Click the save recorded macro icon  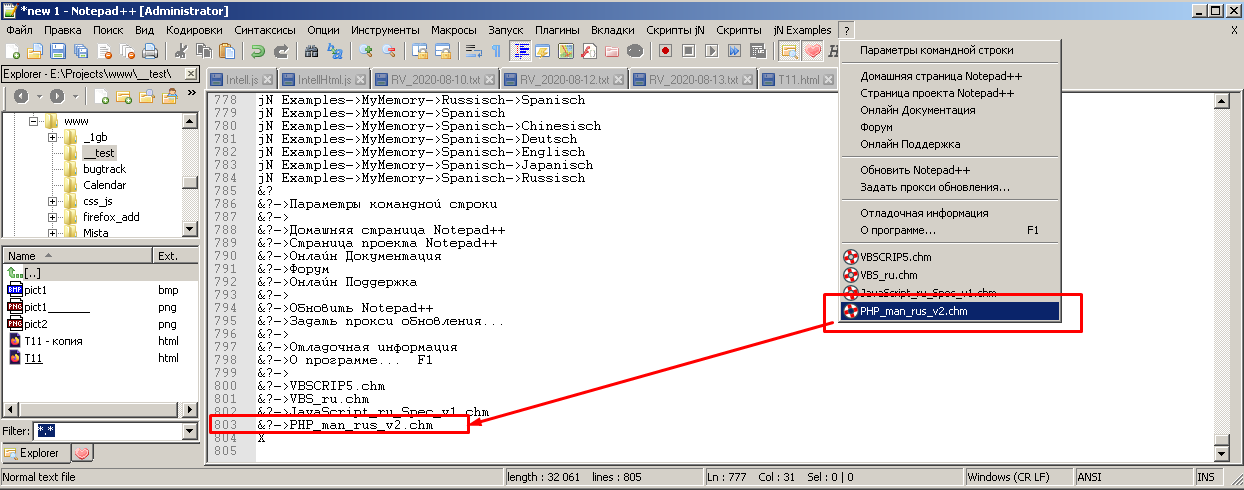coord(758,50)
